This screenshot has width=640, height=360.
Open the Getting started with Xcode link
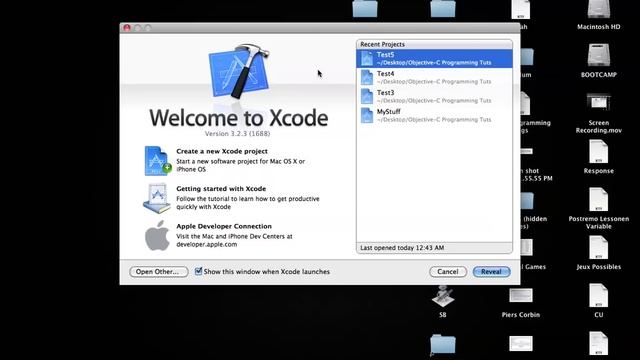point(221,189)
